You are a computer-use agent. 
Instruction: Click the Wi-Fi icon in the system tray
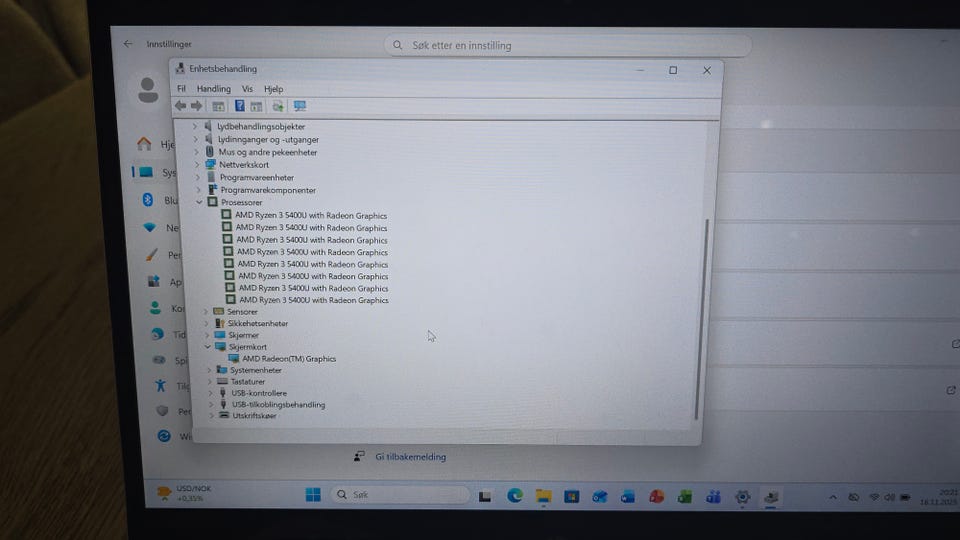click(x=874, y=497)
